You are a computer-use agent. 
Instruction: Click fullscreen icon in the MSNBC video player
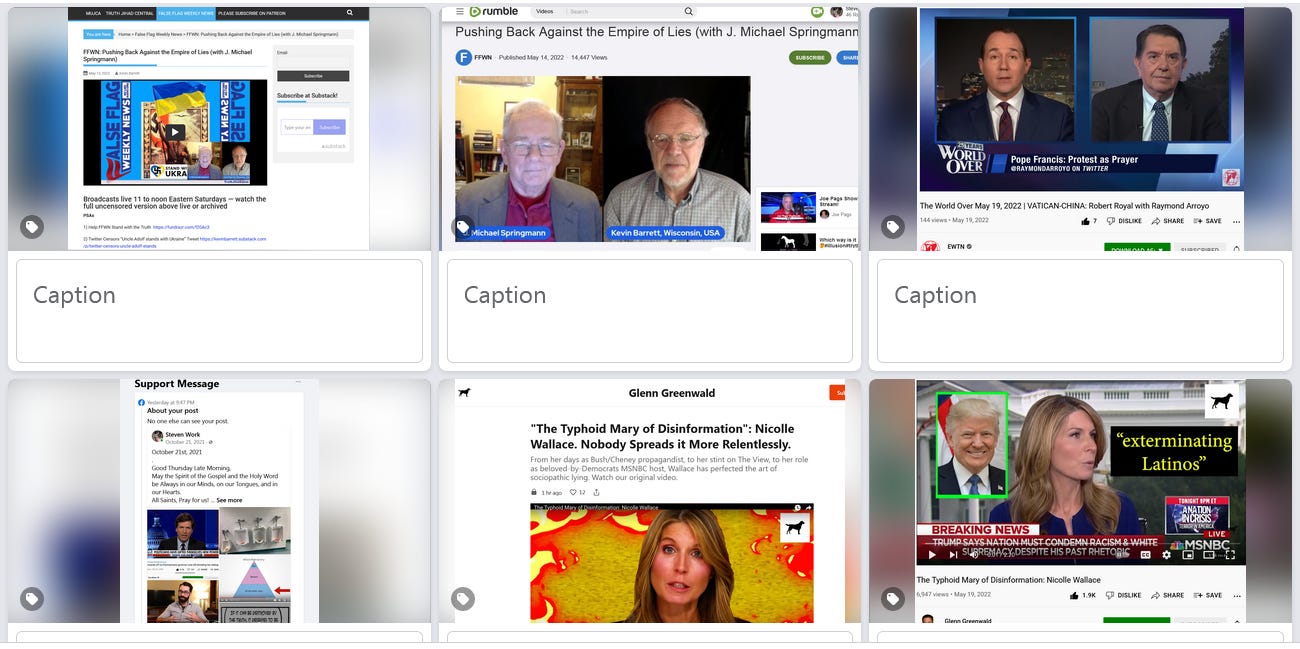tap(1231, 555)
